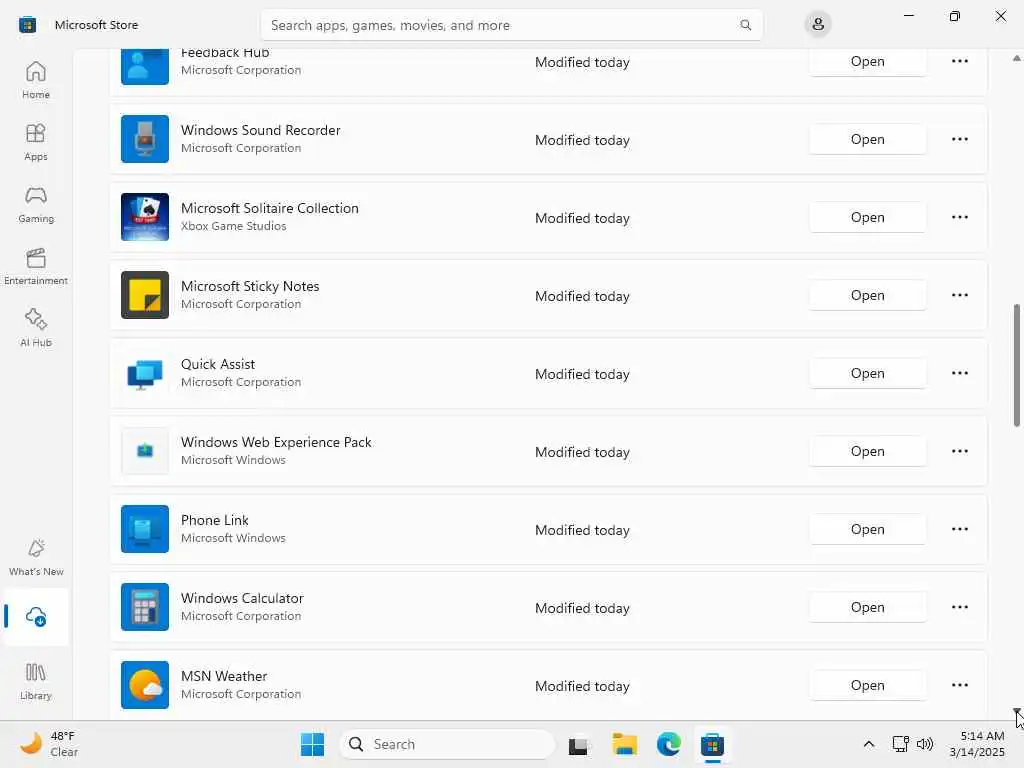This screenshot has width=1024, height=768.
Task: Click the Microsoft Sticky Notes icon
Action: click(144, 295)
